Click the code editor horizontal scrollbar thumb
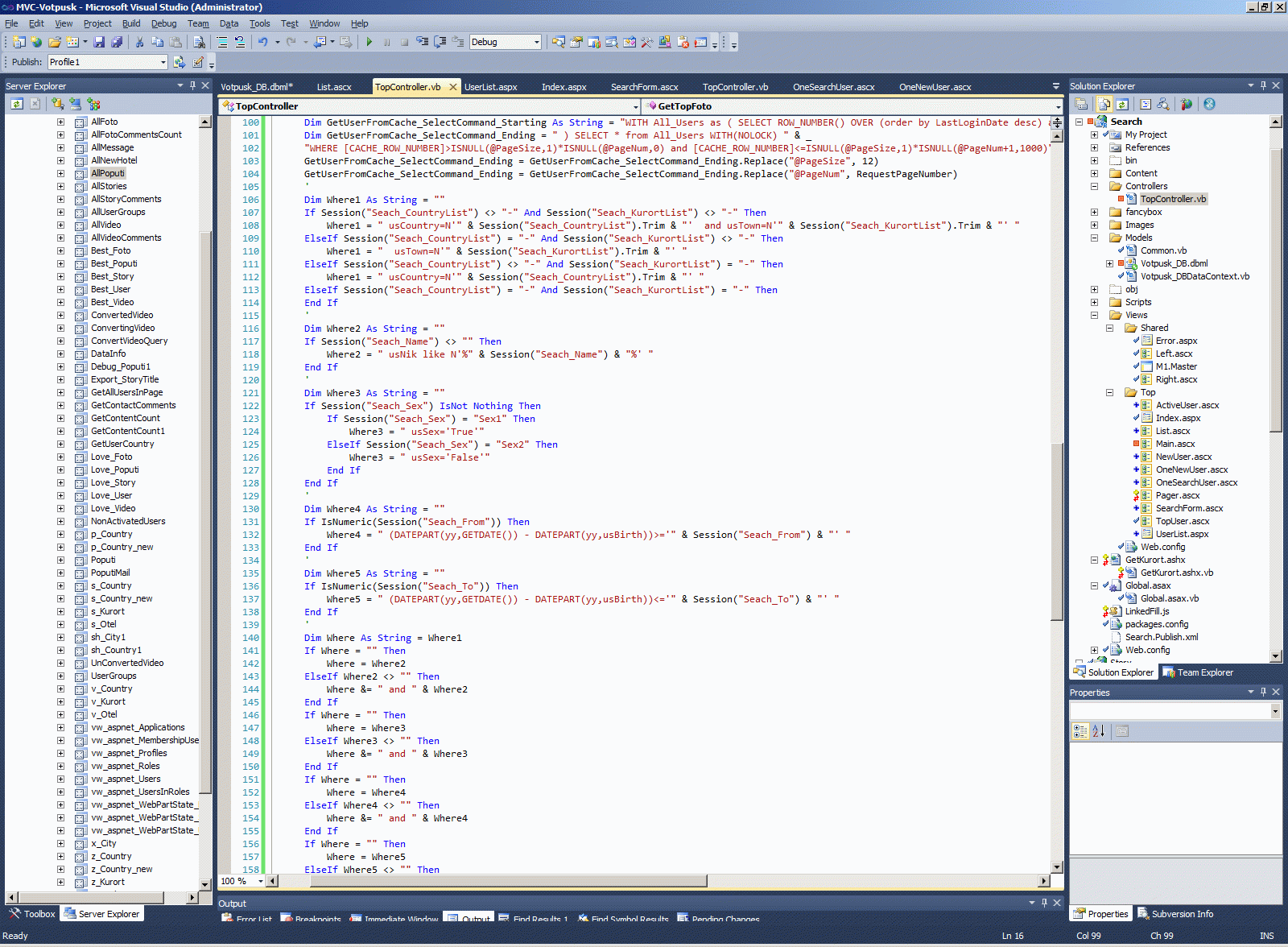Screen dimensions: 1288x947 (507, 881)
